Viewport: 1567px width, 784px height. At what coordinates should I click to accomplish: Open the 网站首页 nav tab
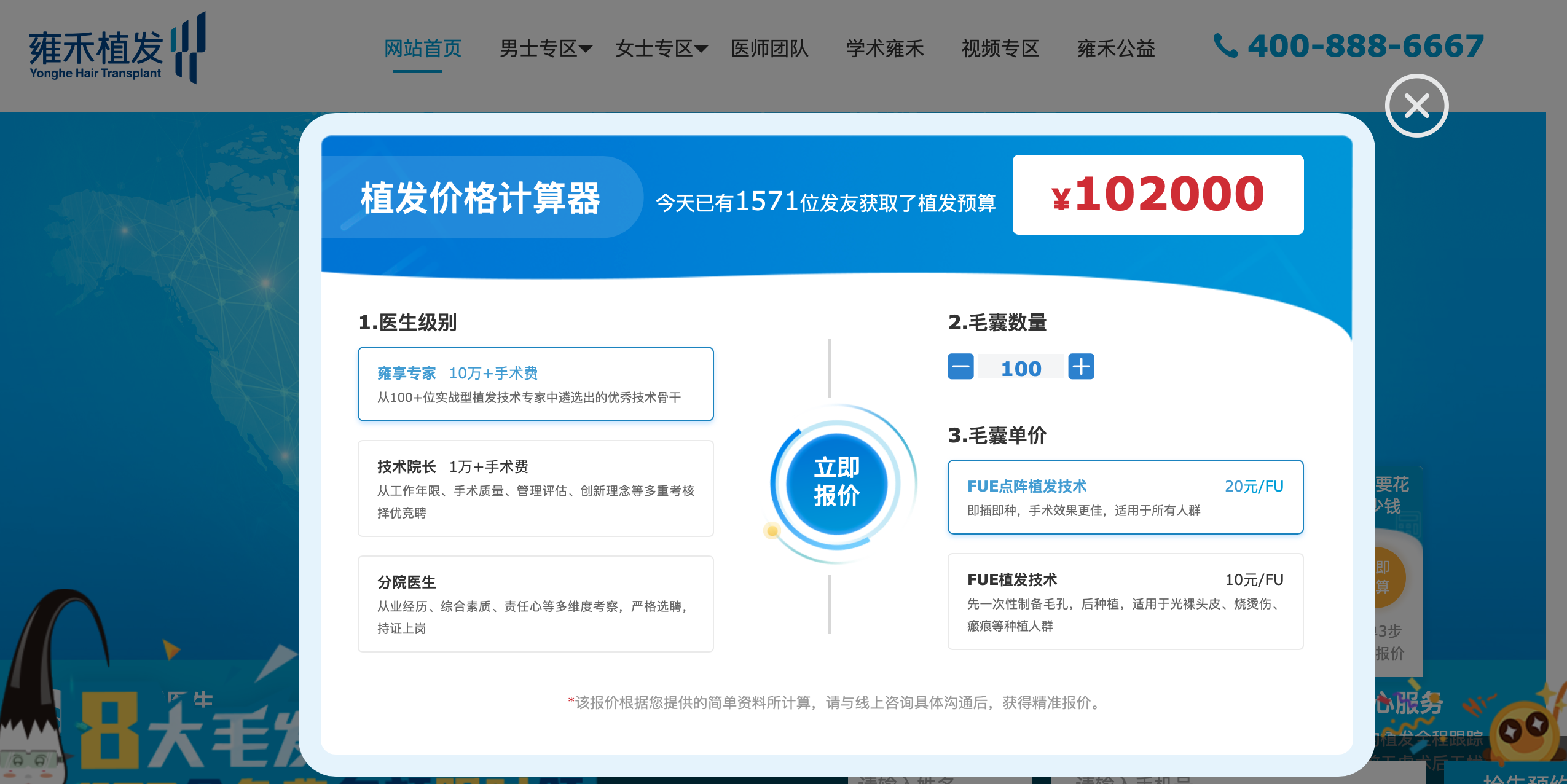pos(423,49)
